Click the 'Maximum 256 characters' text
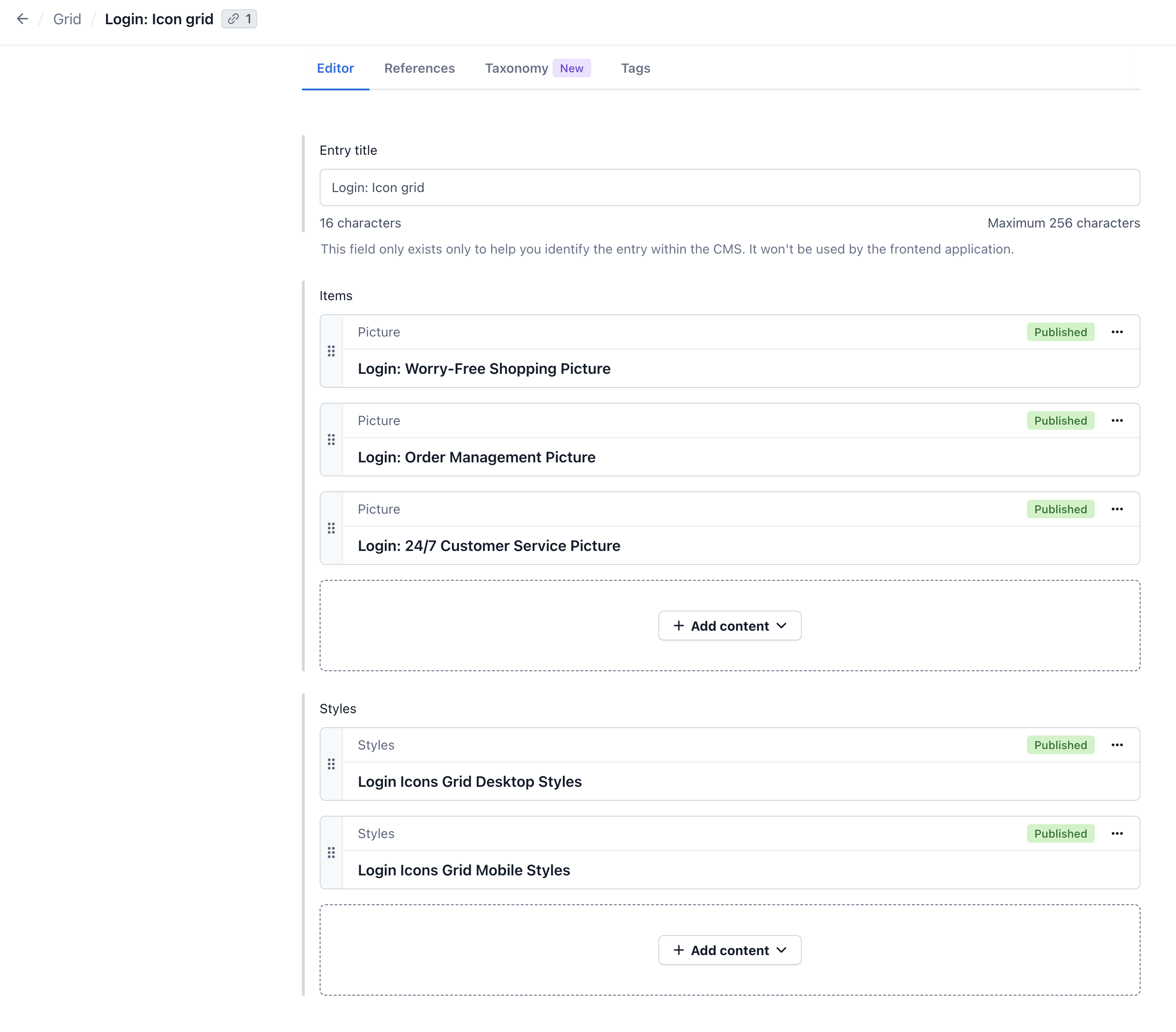The height and width of the screenshot is (1032, 1176). (x=1064, y=223)
